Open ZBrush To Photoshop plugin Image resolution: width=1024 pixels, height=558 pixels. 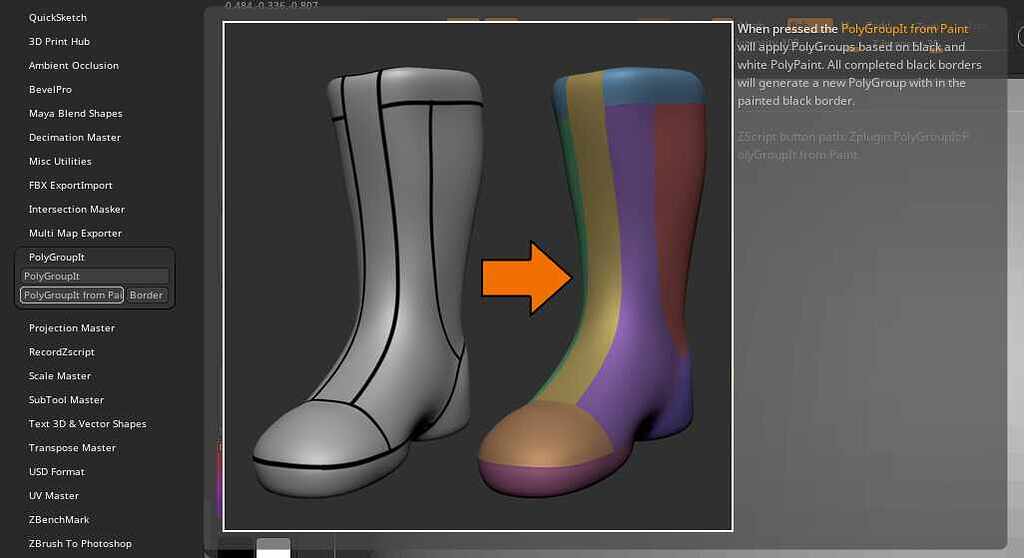(80, 544)
